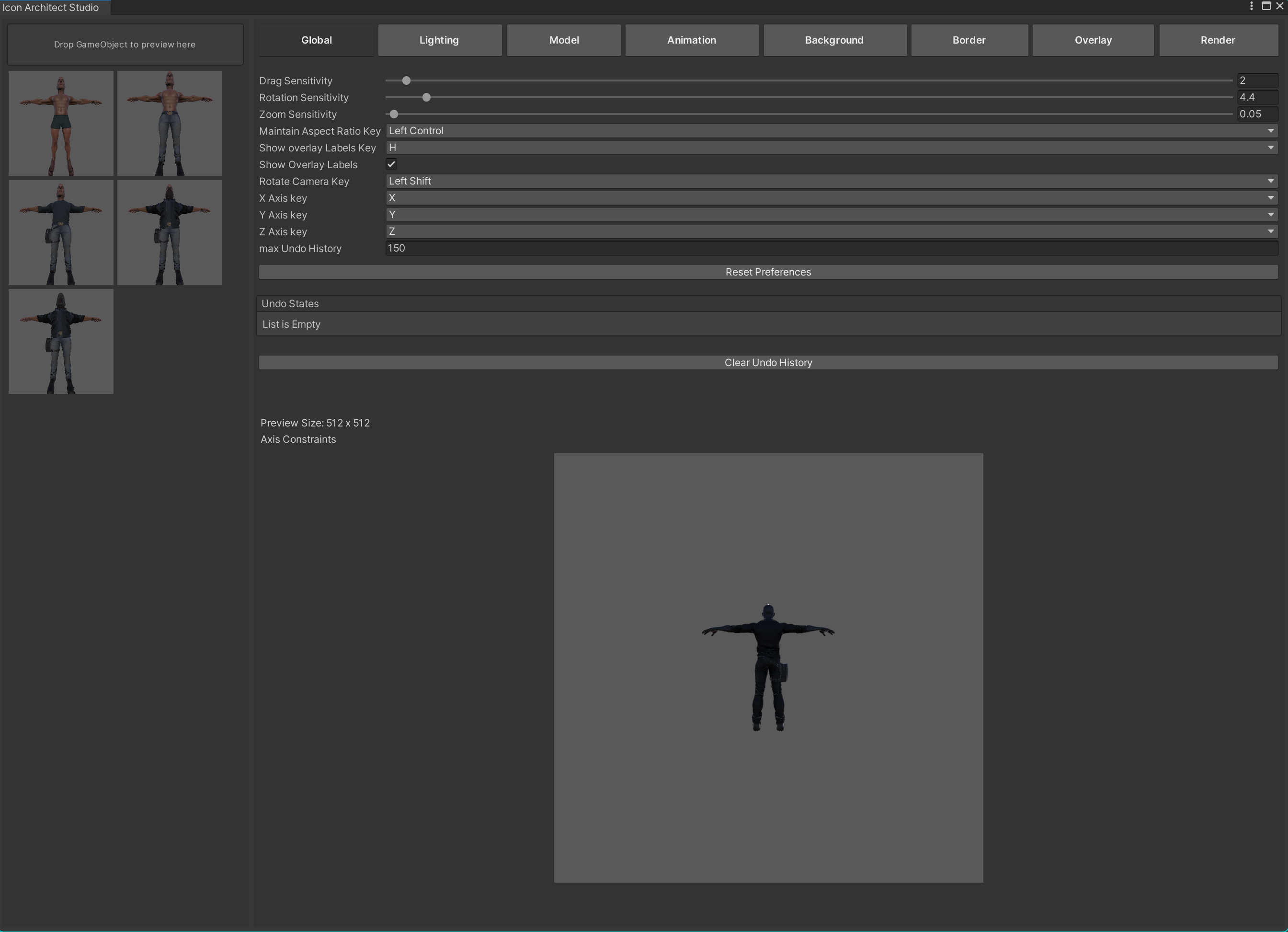Screen dimensions: 1288x932
Task: Click the Rotation Sensitivity slider handle
Action: coord(426,97)
